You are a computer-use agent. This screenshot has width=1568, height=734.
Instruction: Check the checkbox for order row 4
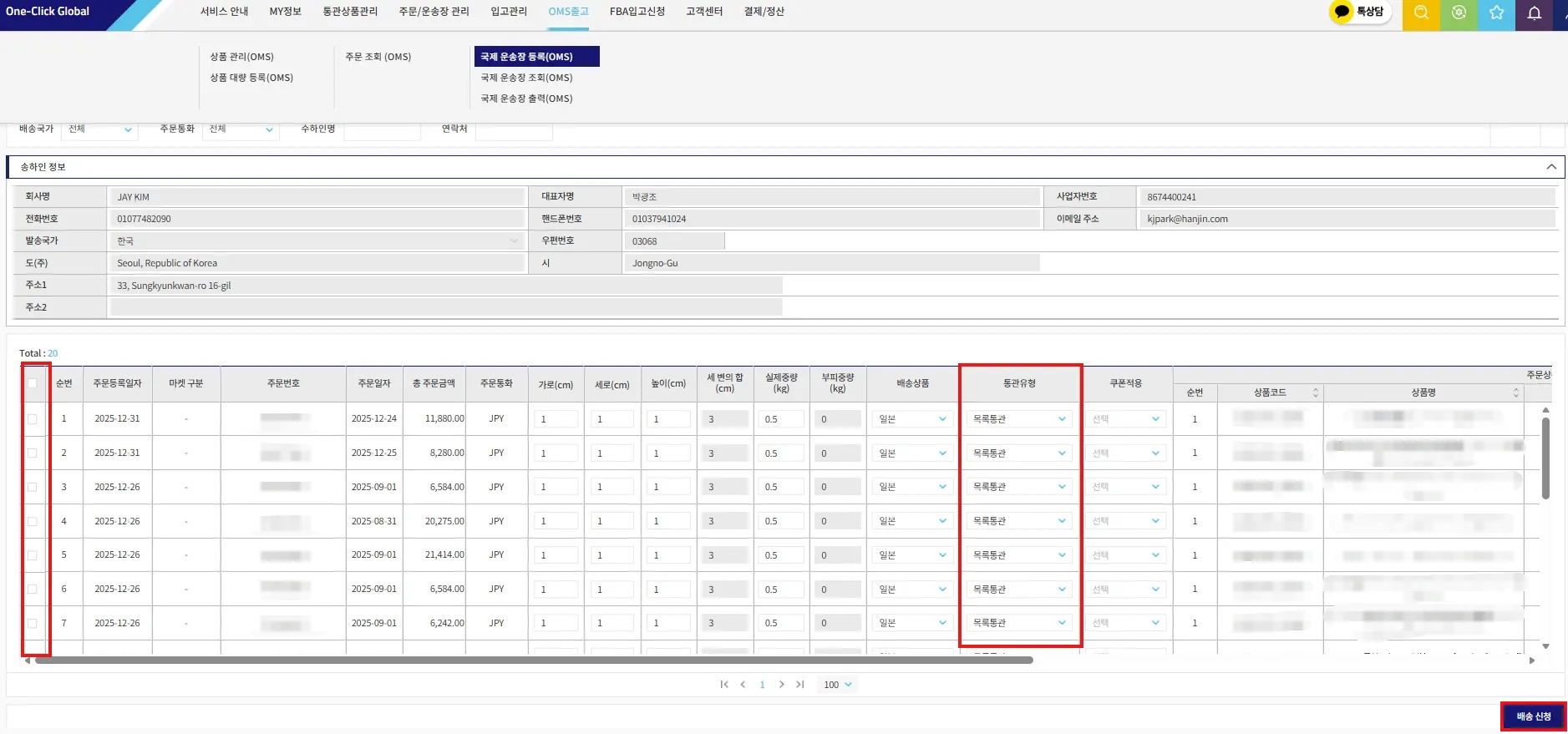click(x=33, y=521)
